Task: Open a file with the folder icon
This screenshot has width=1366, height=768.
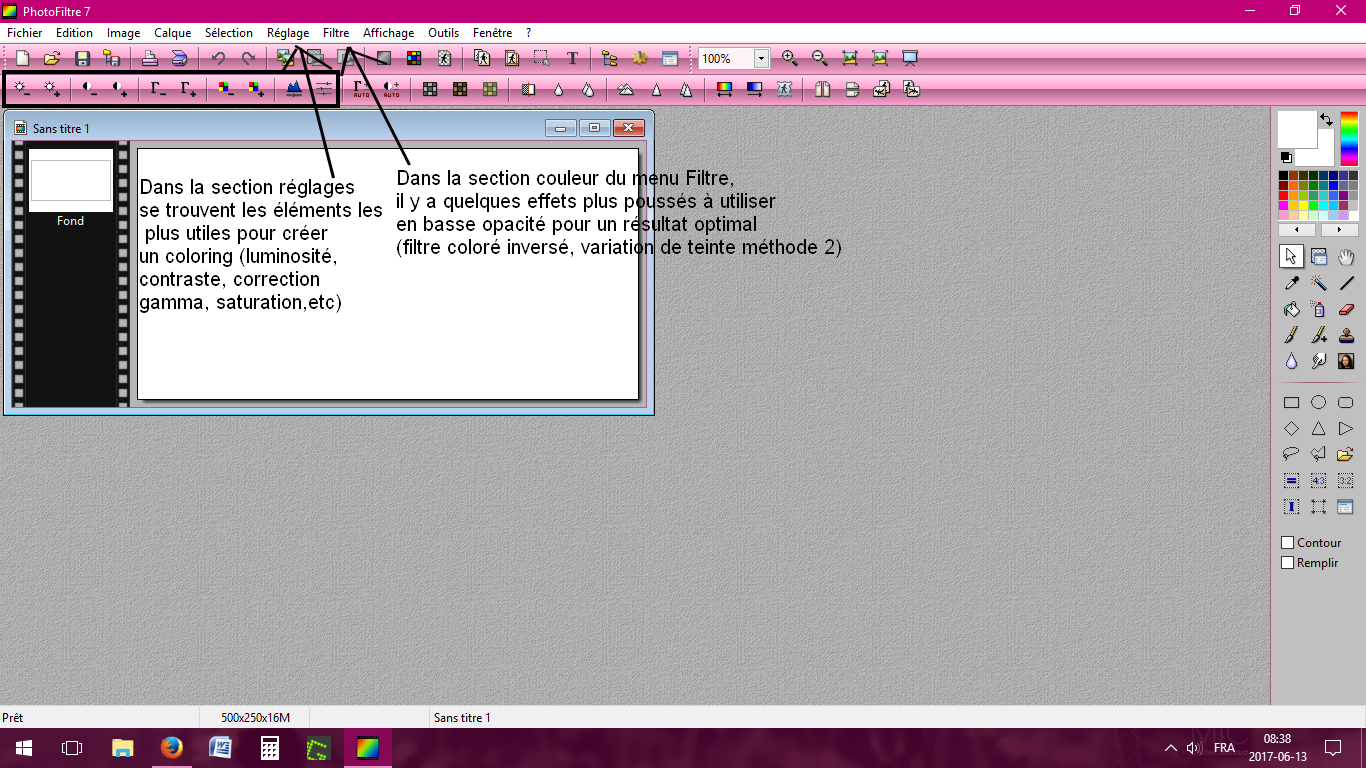Action: 52,59
